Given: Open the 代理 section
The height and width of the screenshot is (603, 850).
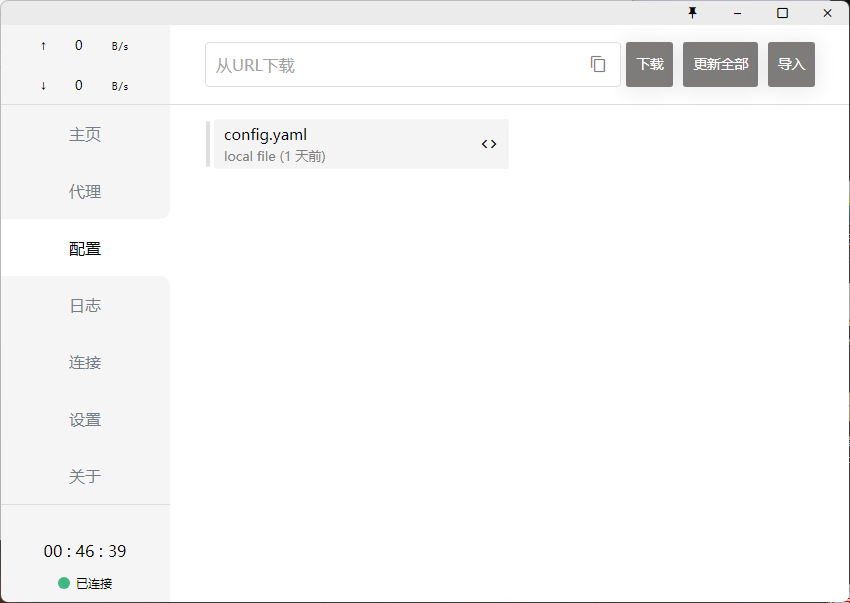Looking at the screenshot, I should [85, 192].
